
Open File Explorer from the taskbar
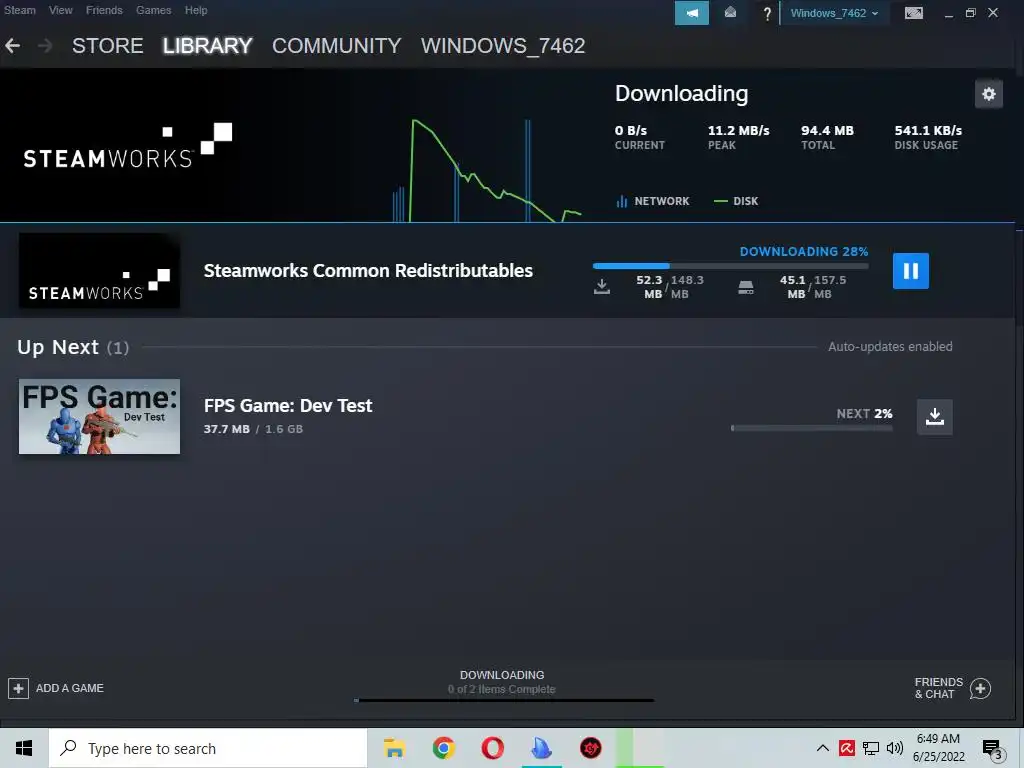[394, 748]
